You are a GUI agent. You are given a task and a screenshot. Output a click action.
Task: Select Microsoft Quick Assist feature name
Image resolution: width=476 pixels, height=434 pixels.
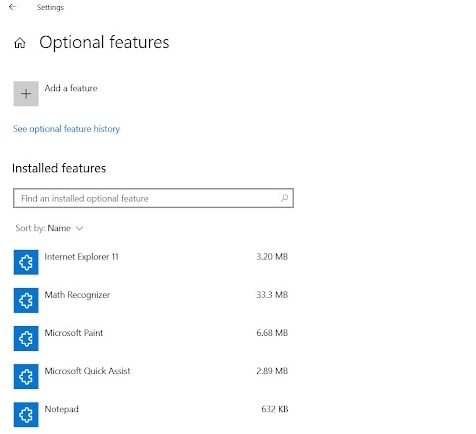[x=87, y=371]
